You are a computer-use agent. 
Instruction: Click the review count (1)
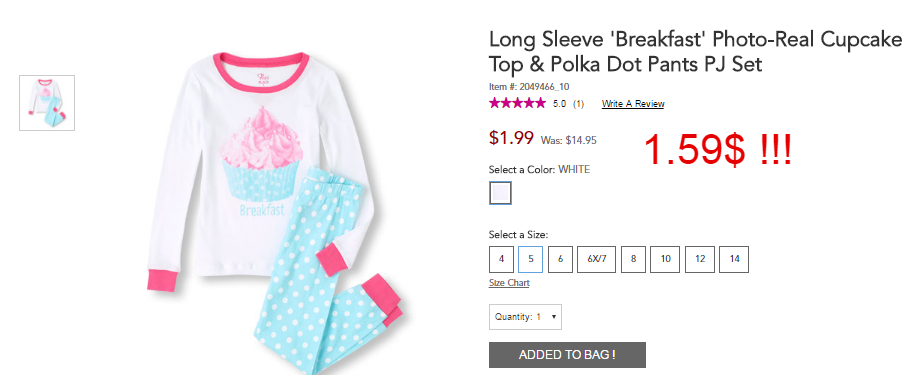[x=579, y=104]
